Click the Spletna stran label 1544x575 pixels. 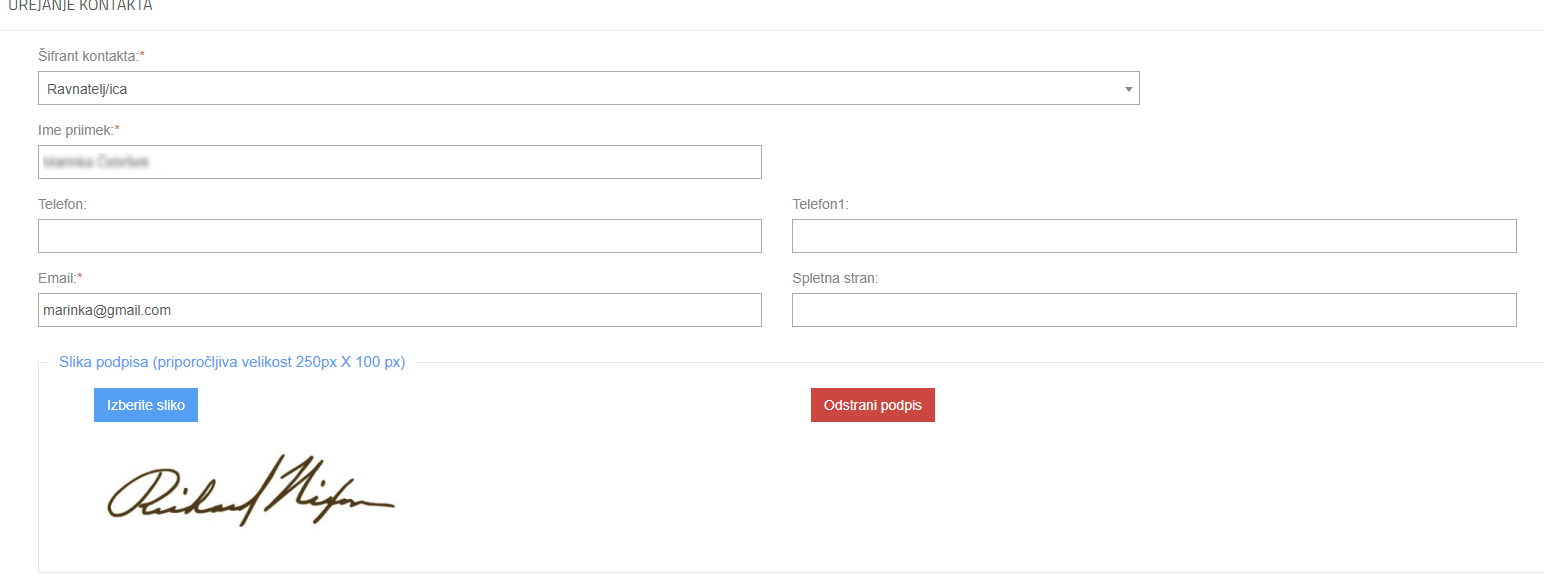coord(835,278)
